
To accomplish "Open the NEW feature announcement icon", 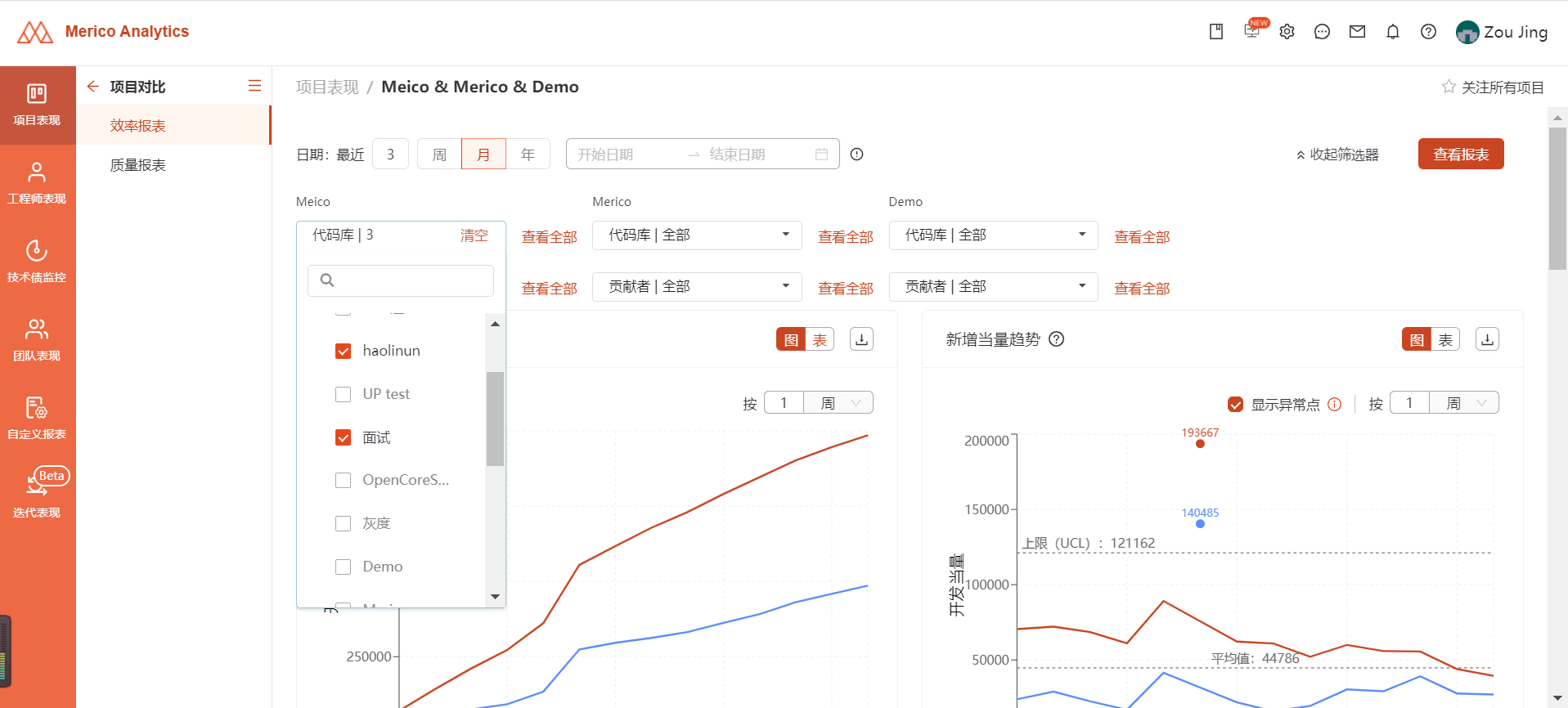I will point(1253,29).
